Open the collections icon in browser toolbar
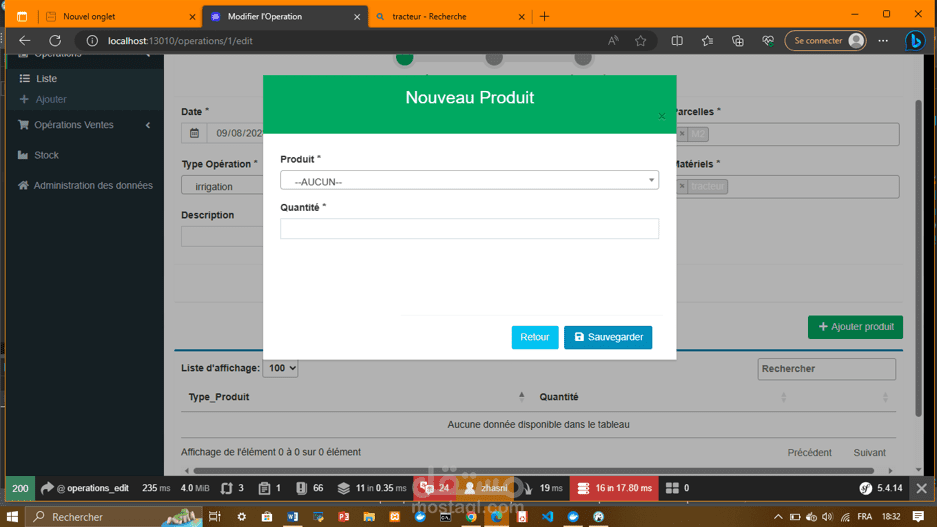This screenshot has width=937, height=528. [738, 41]
